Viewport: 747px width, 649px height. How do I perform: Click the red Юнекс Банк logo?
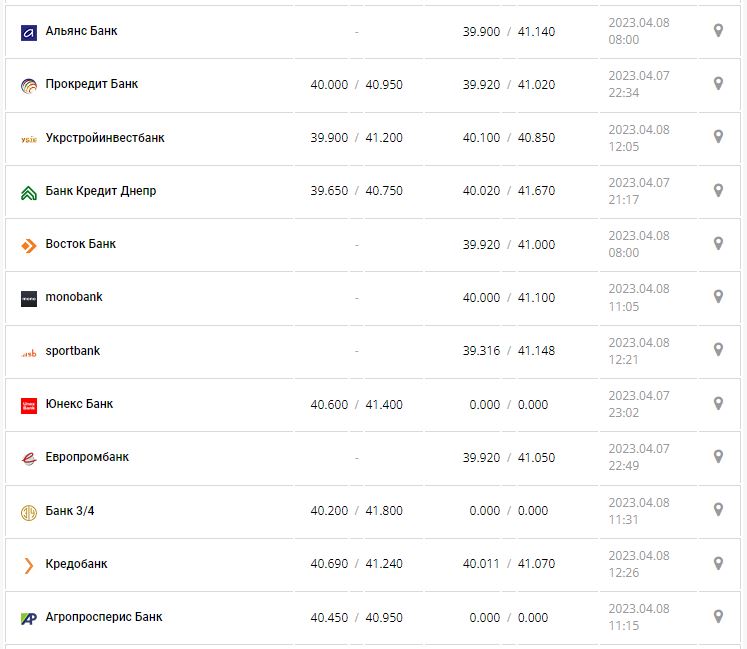(x=28, y=405)
